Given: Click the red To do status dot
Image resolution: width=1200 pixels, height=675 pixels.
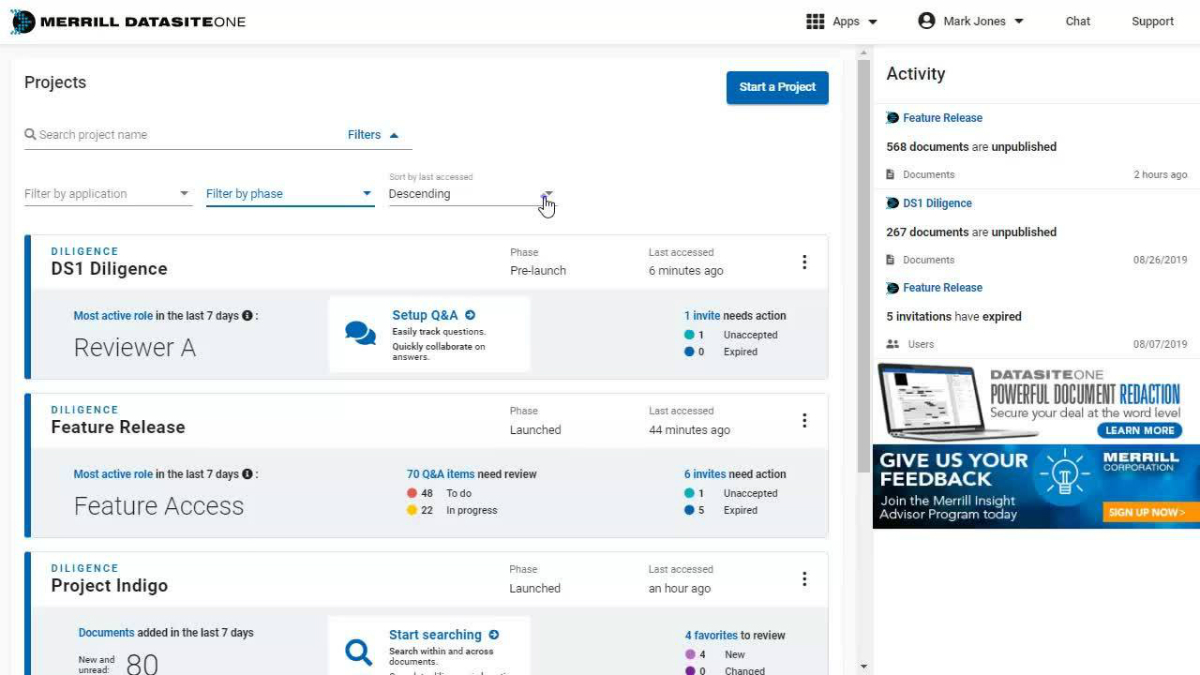Looking at the screenshot, I should [412, 493].
